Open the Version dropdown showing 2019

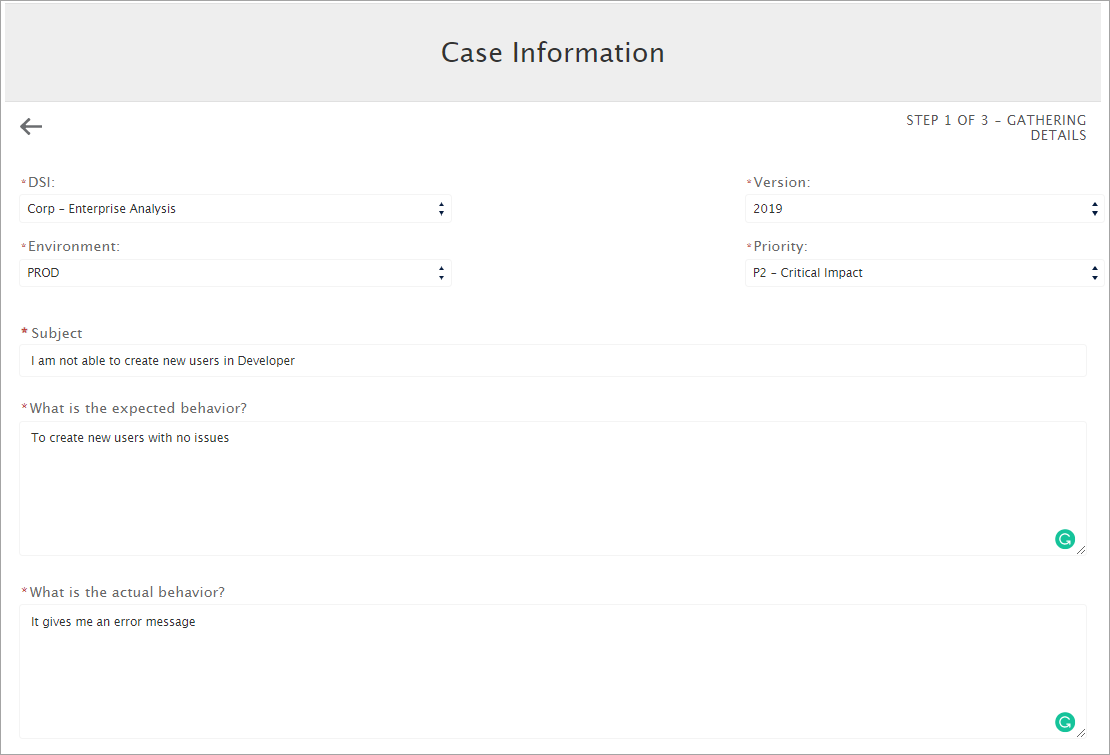click(910, 208)
